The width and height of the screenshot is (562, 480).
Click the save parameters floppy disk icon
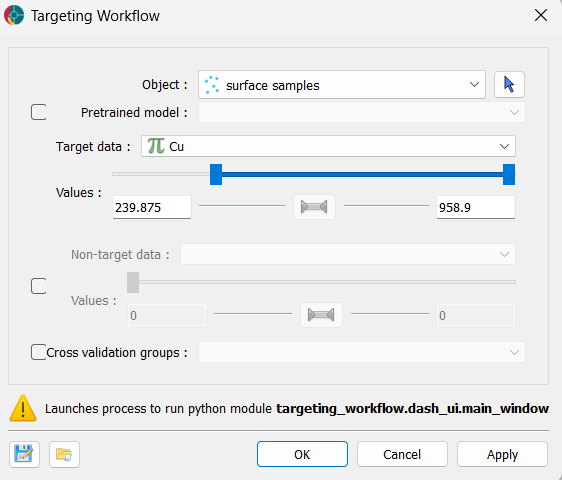coord(24,454)
